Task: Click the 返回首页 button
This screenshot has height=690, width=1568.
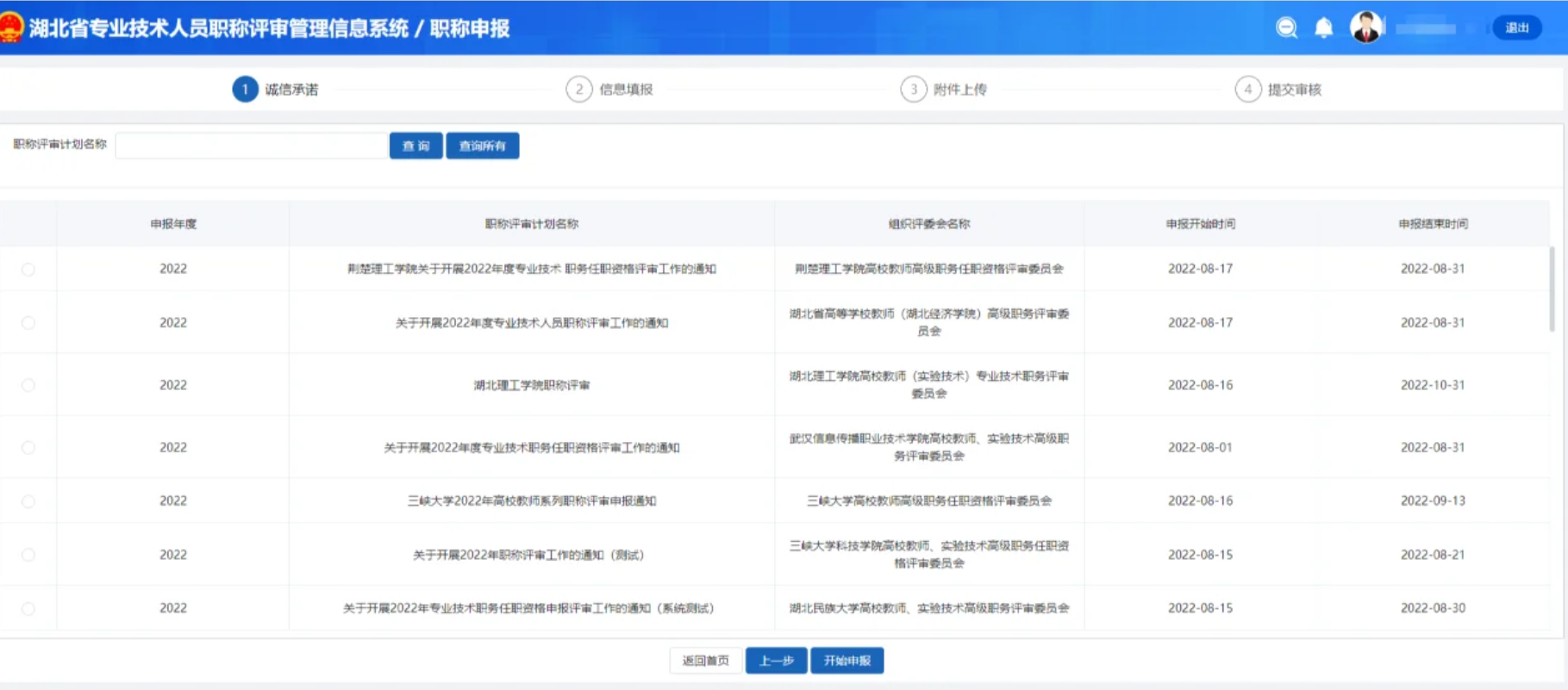Action: point(705,661)
